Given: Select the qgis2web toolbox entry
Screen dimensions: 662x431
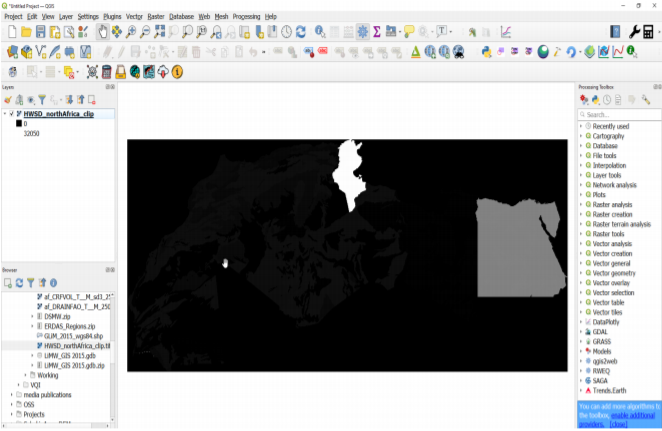Looking at the screenshot, I should (x=605, y=361).
